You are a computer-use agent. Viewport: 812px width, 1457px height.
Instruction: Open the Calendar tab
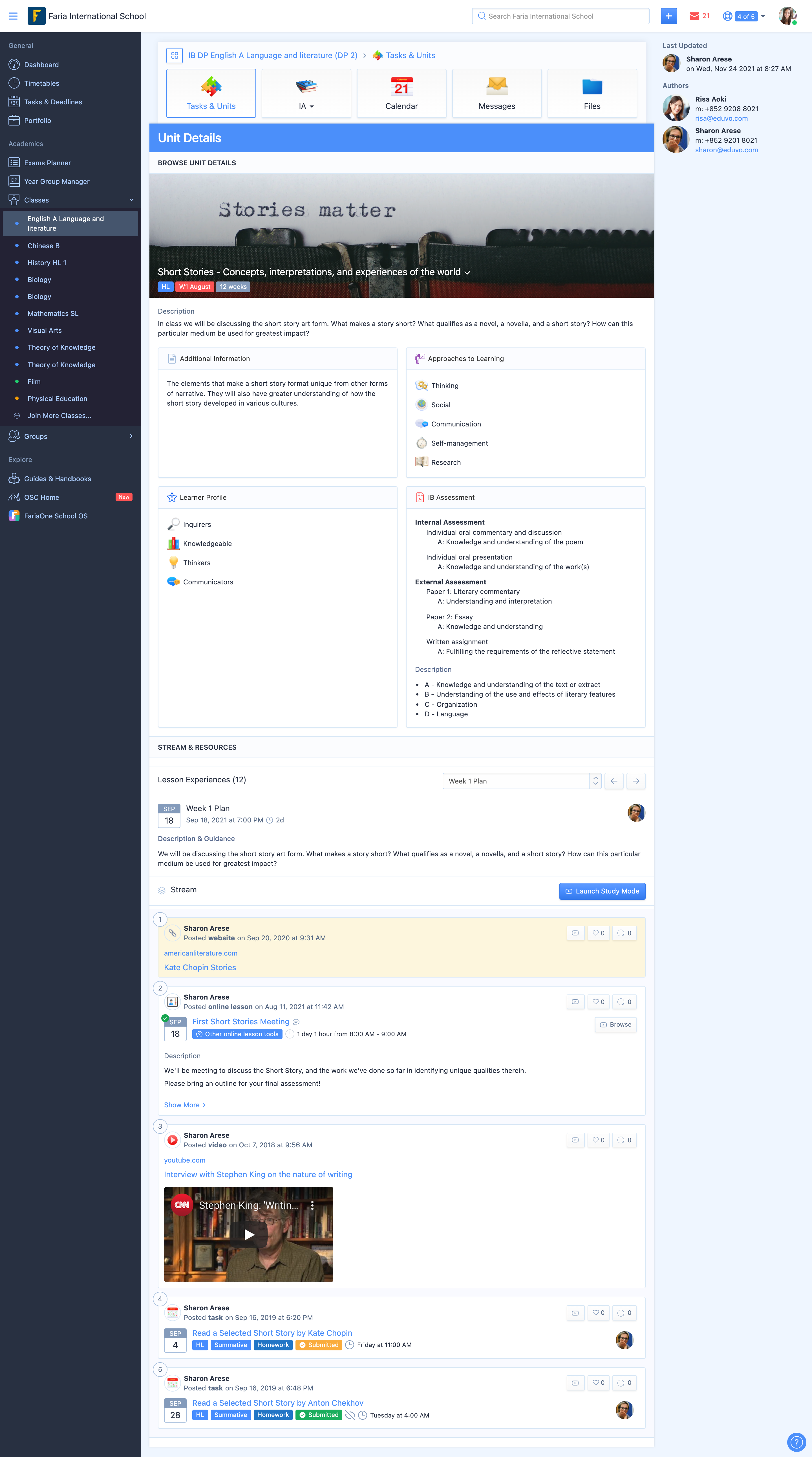[x=401, y=94]
